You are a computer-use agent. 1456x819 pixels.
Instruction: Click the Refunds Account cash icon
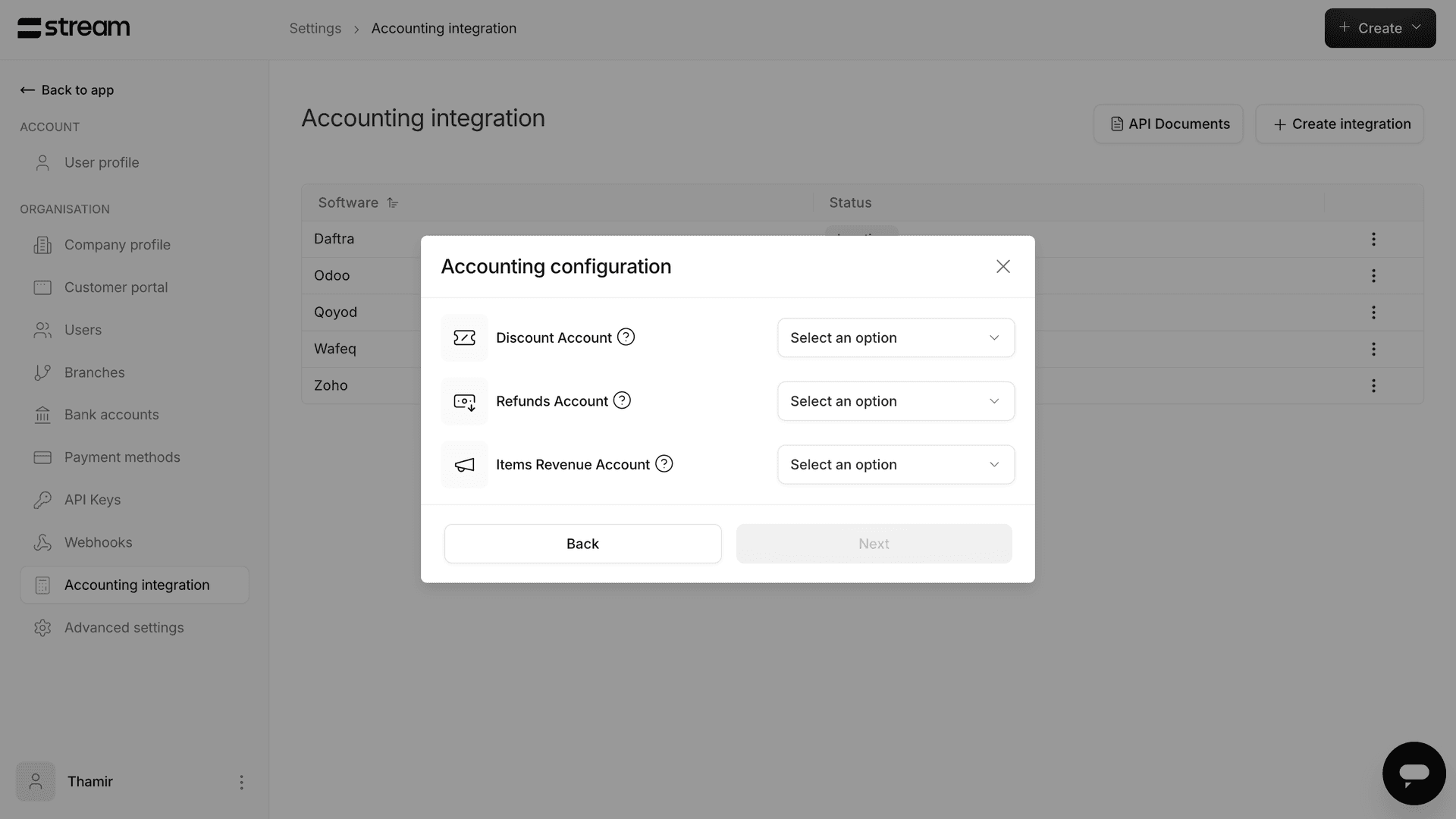coord(464,401)
